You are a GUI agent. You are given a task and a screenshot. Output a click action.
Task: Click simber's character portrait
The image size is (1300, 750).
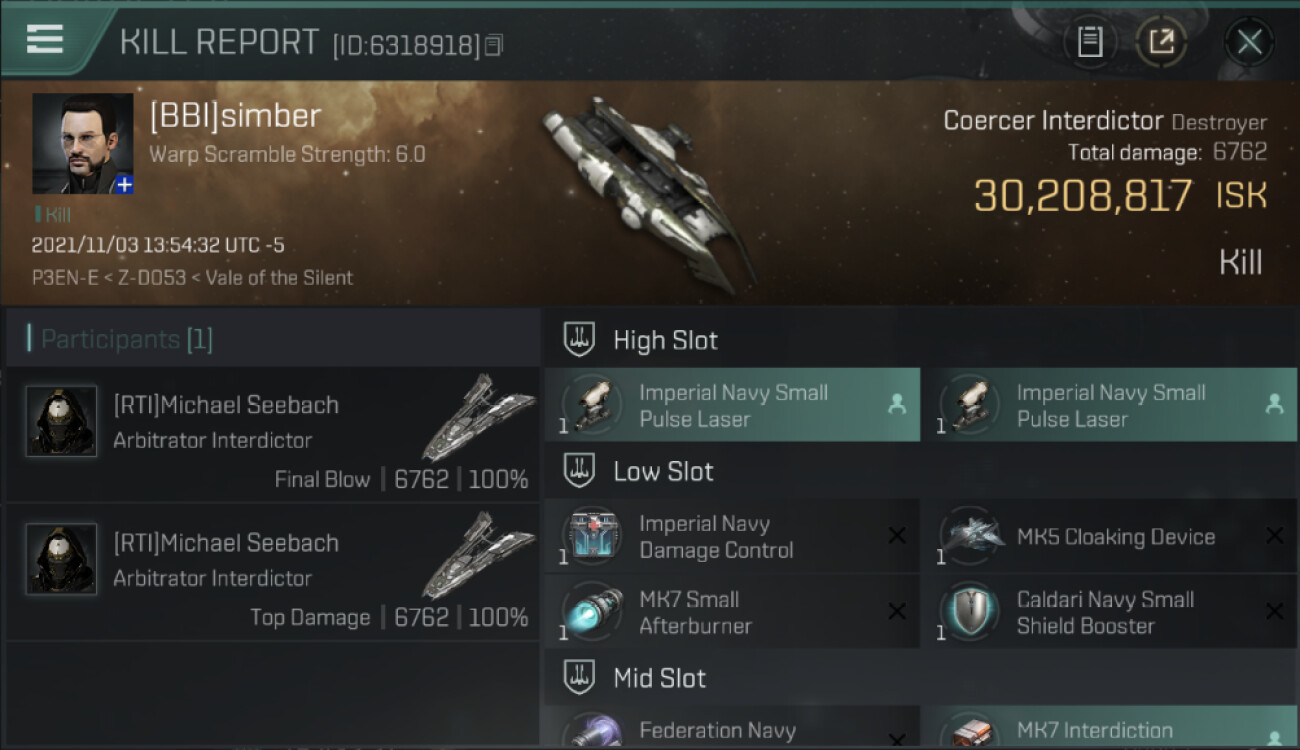point(82,143)
